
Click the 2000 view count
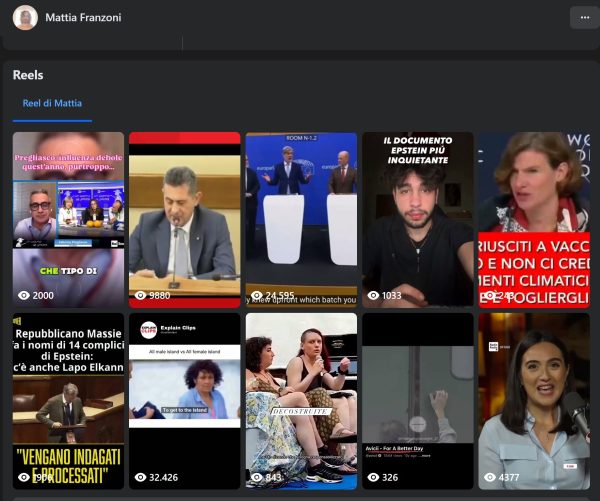coord(43,295)
